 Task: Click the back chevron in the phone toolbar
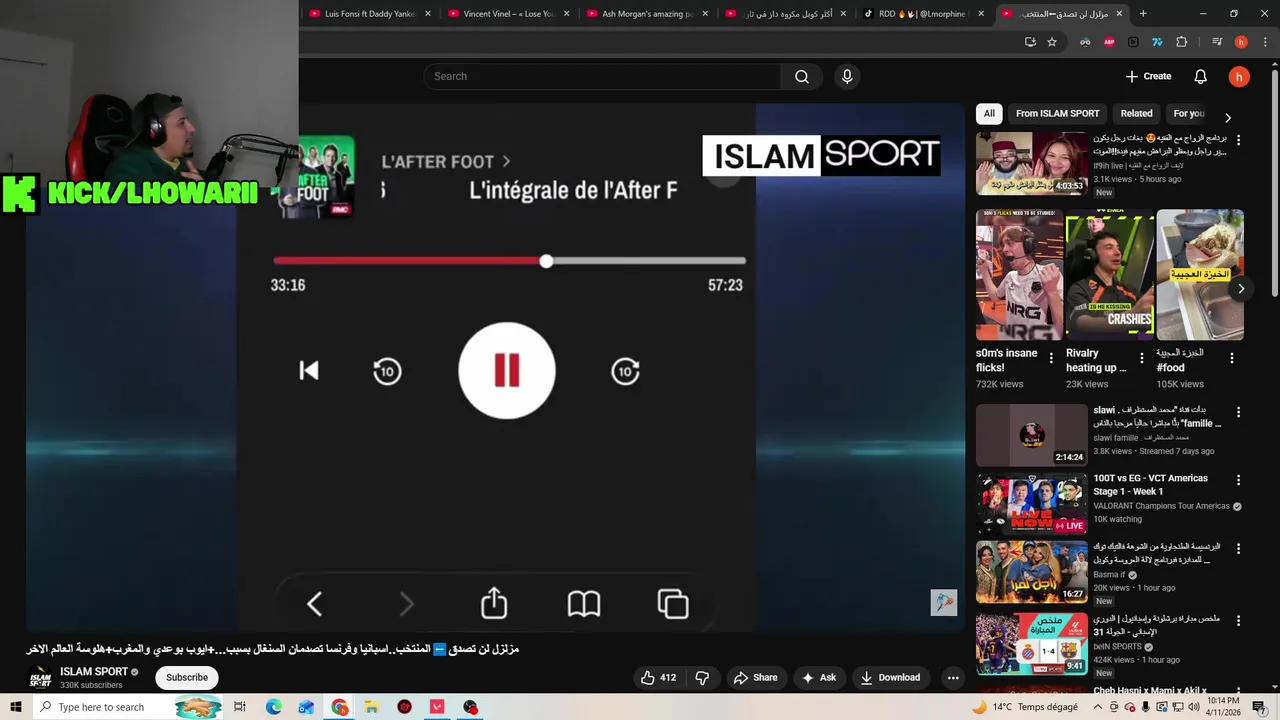point(314,604)
